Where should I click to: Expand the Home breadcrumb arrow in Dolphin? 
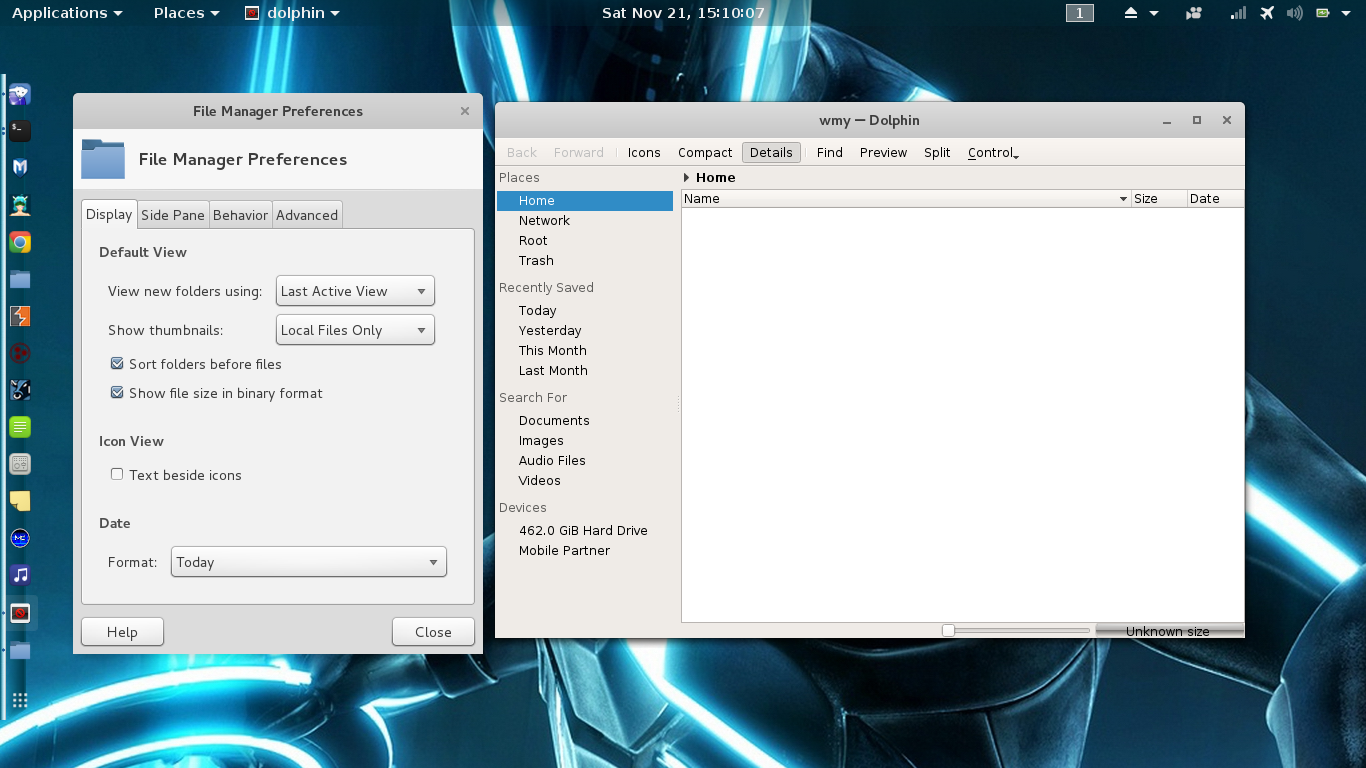(687, 178)
